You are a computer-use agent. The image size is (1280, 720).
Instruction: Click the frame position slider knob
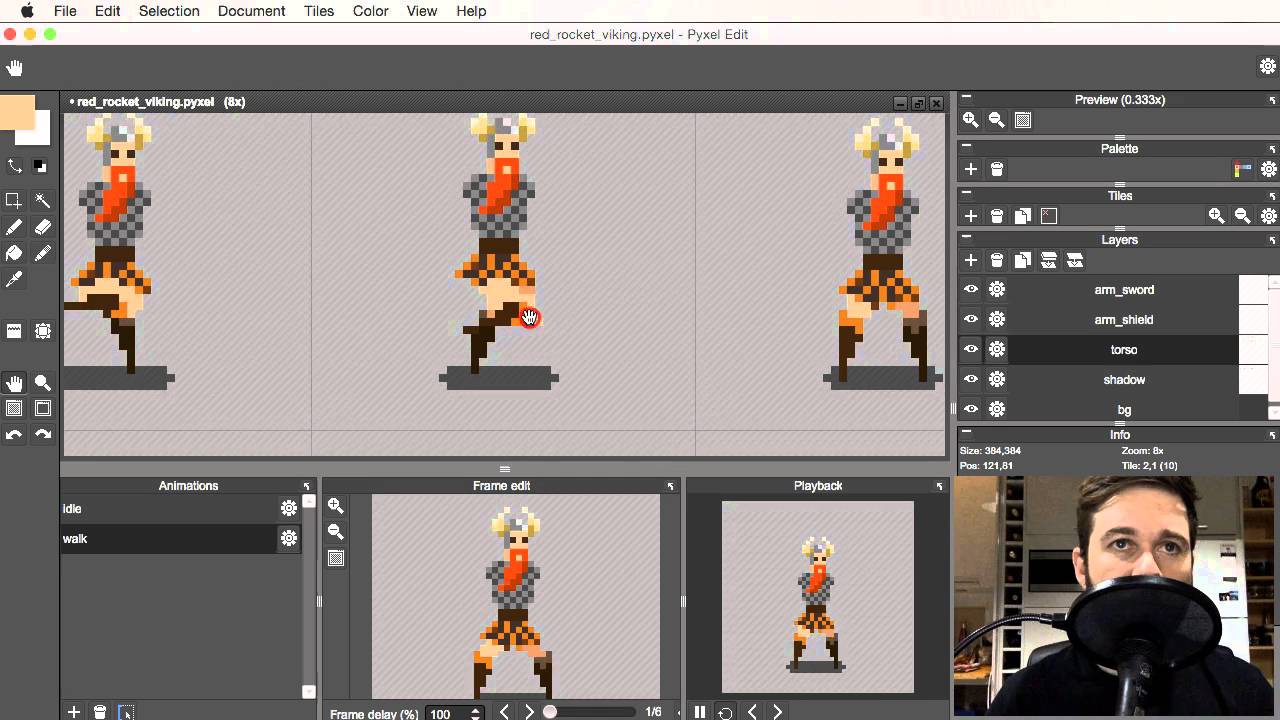pyautogui.click(x=549, y=712)
